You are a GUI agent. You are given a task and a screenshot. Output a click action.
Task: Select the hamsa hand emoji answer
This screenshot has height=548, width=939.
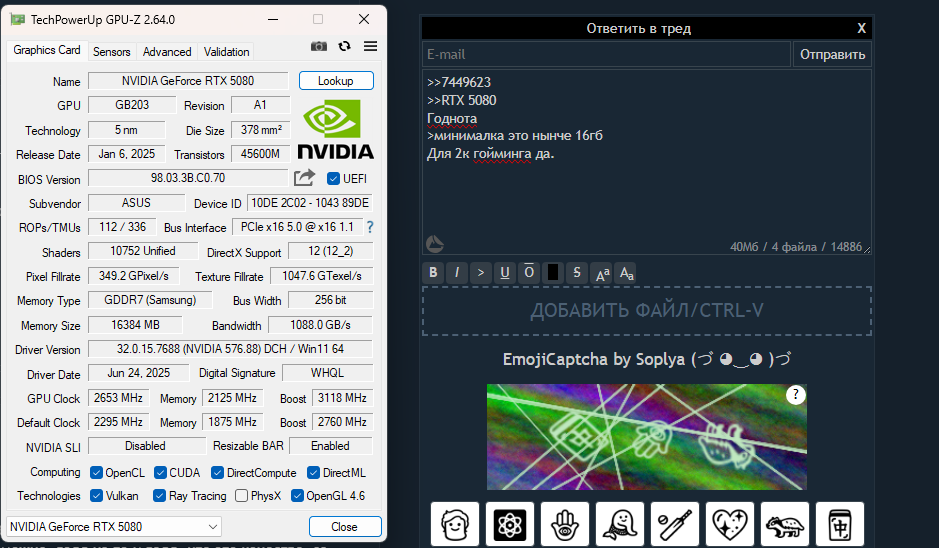tap(565, 524)
